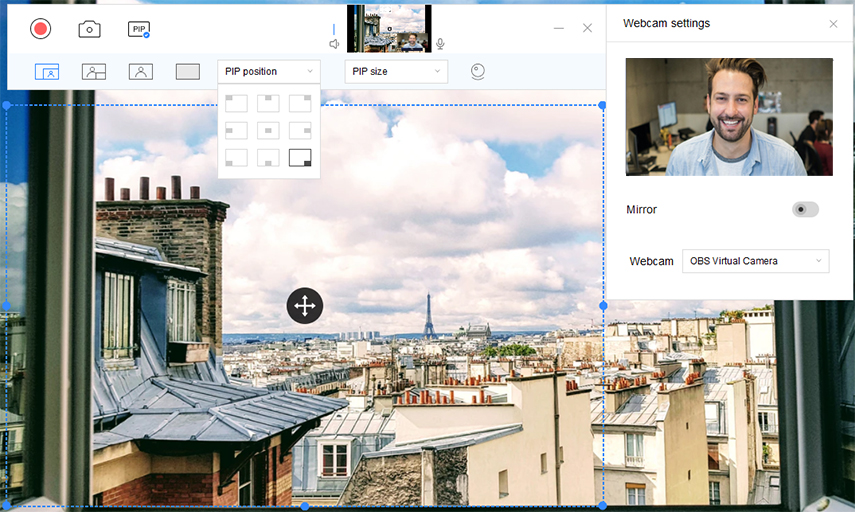The width and height of the screenshot is (855, 512).
Task: Toggle the PIP mode icon
Action: pos(139,29)
